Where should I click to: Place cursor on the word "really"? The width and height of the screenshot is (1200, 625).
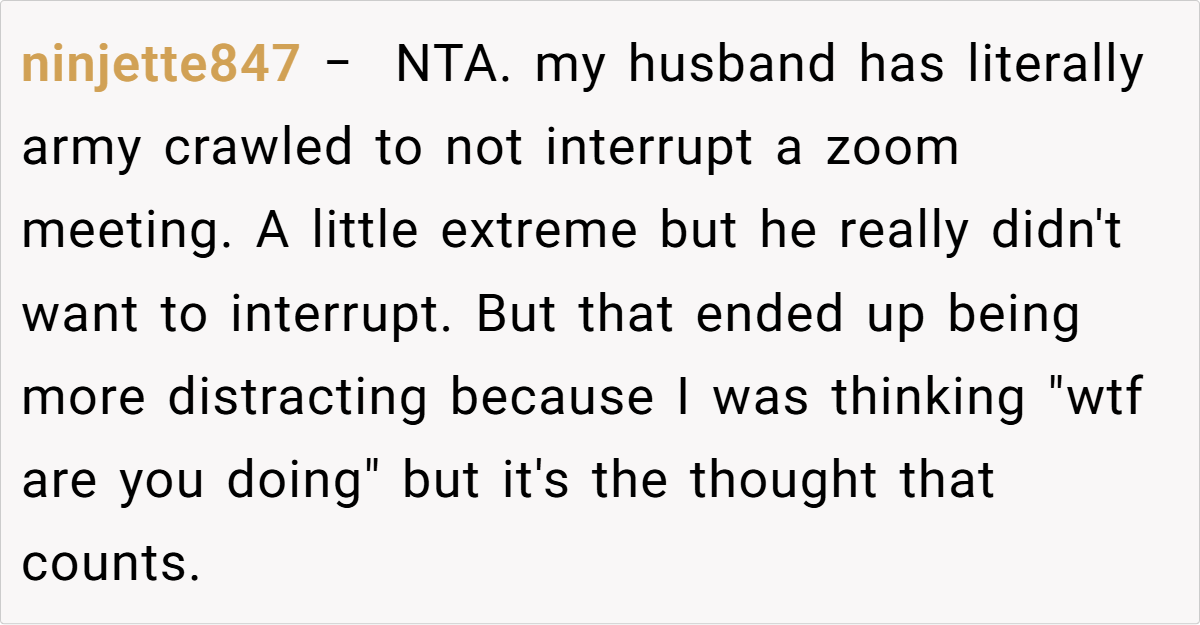tap(904, 233)
